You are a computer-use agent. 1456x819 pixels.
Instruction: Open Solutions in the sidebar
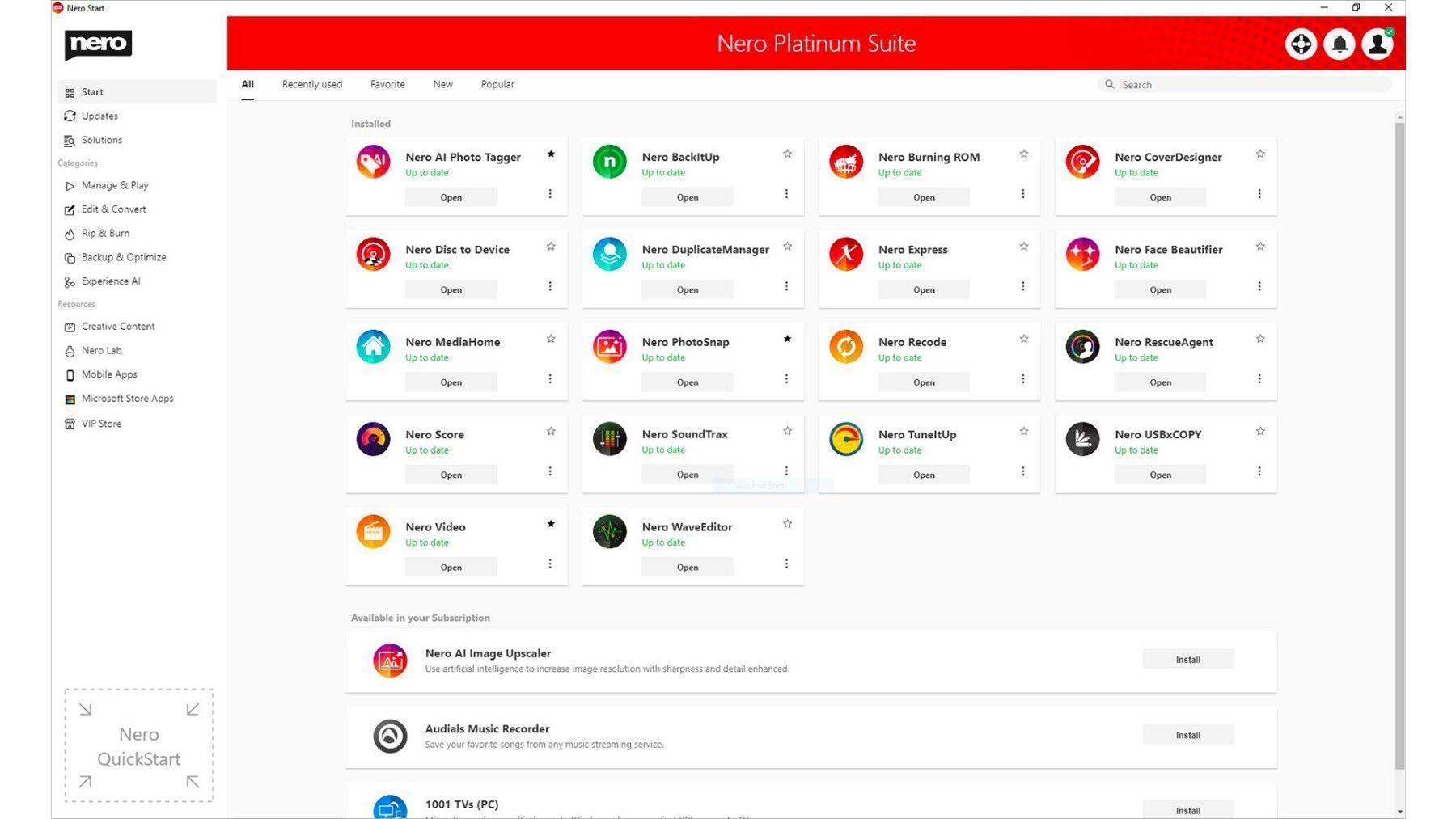point(137,141)
